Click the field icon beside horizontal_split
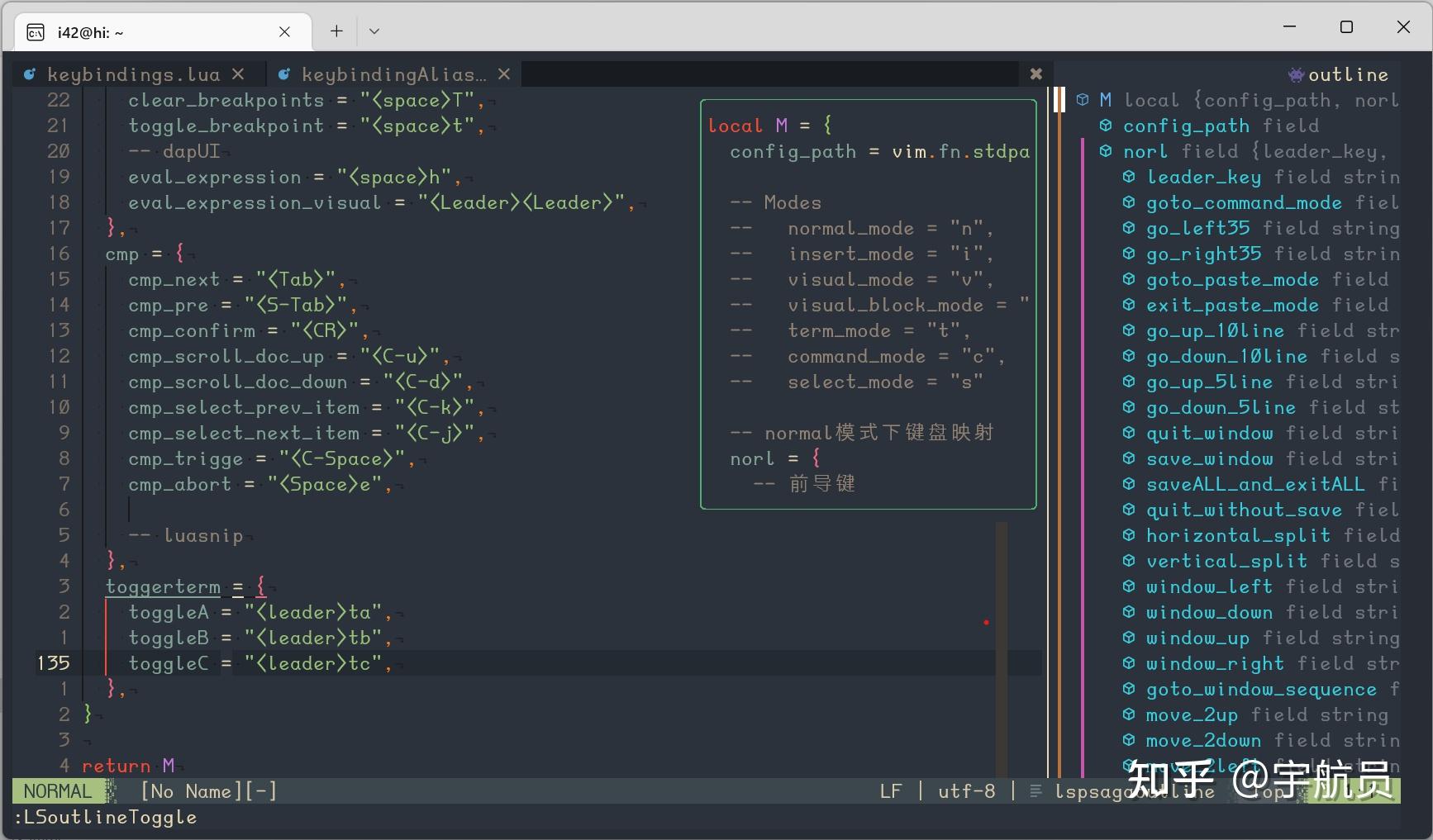The width and height of the screenshot is (1433, 840). [1129, 535]
